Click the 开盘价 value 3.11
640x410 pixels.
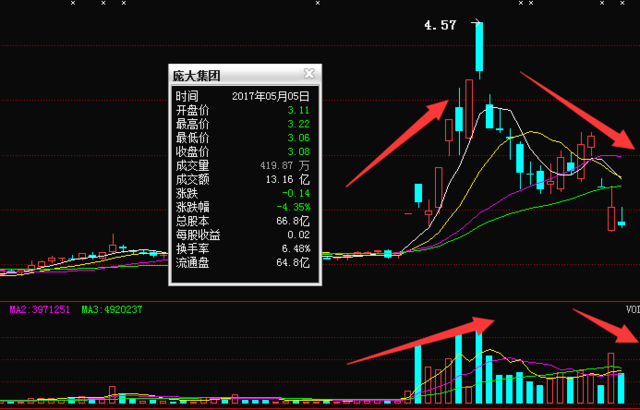click(x=298, y=110)
